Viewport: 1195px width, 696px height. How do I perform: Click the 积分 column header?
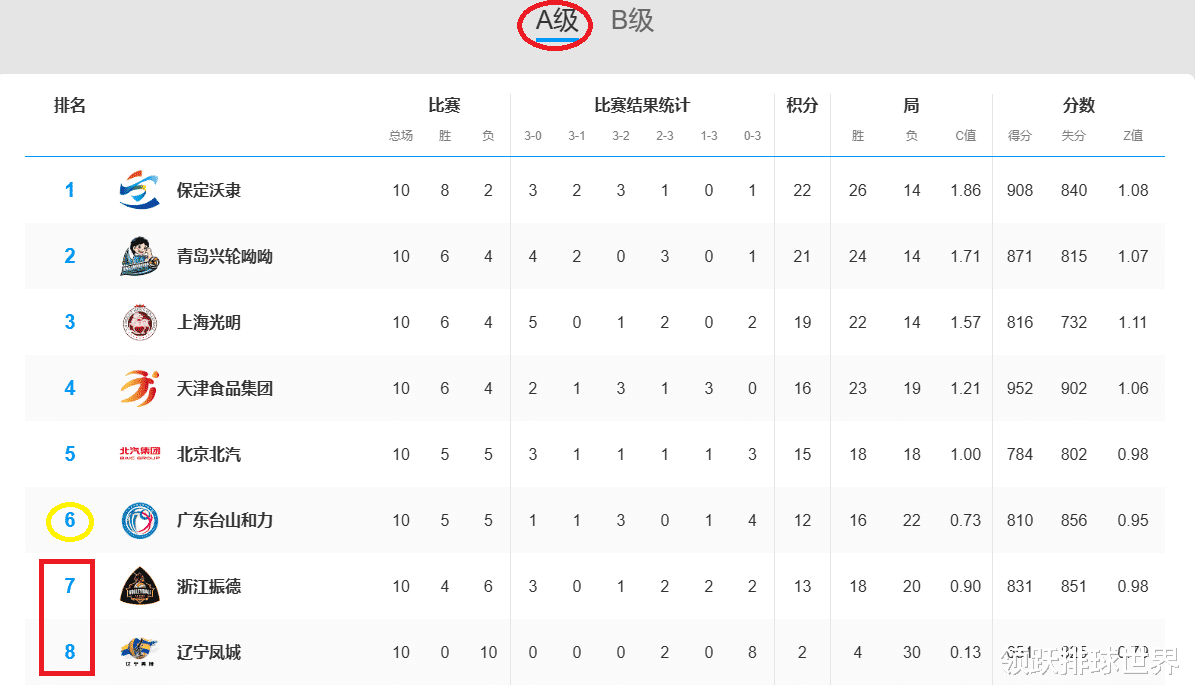click(802, 105)
